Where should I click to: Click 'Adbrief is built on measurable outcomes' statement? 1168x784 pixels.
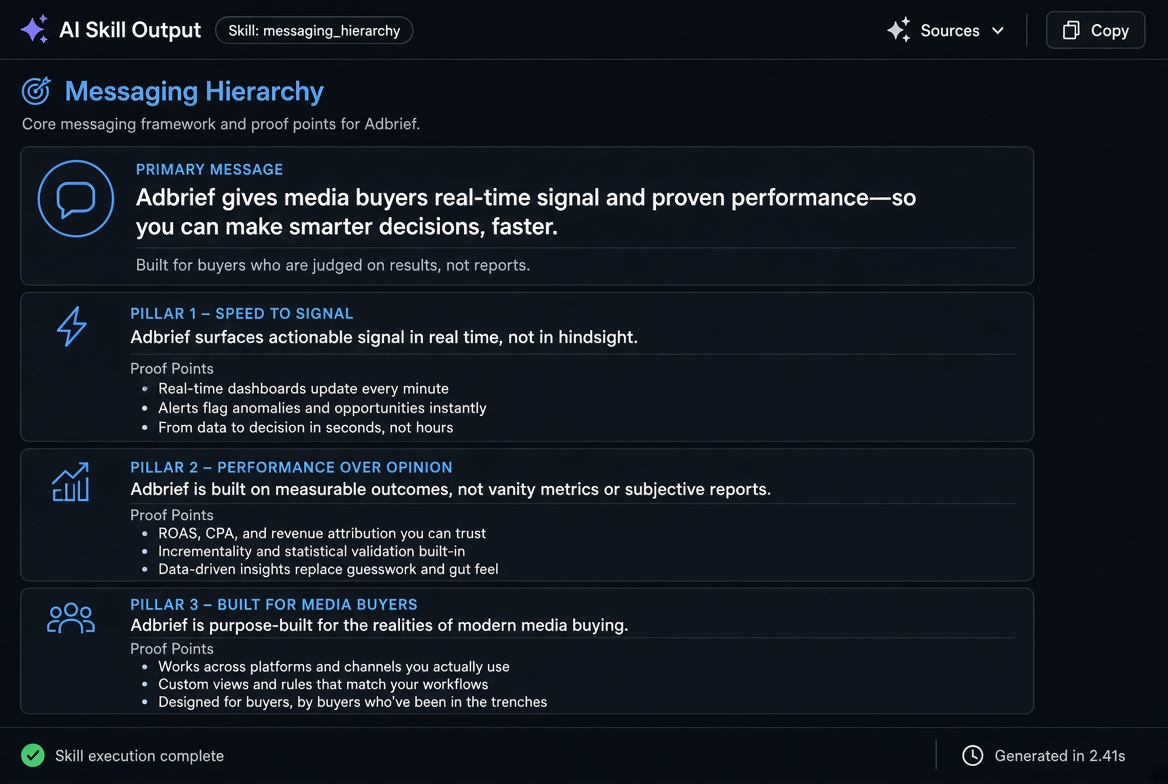(x=451, y=490)
